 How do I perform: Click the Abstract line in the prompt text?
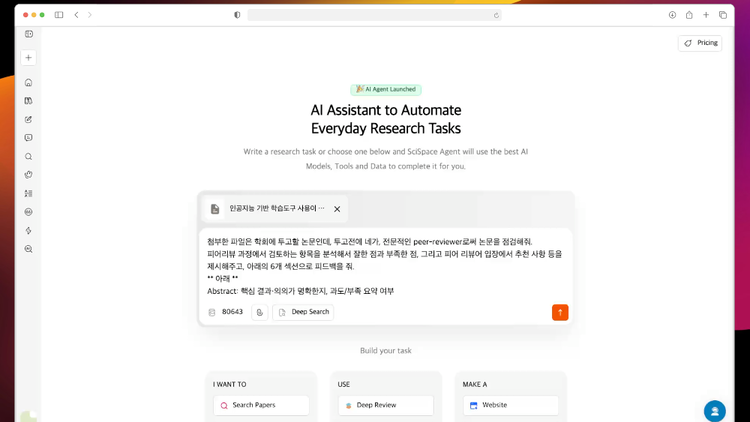300,291
